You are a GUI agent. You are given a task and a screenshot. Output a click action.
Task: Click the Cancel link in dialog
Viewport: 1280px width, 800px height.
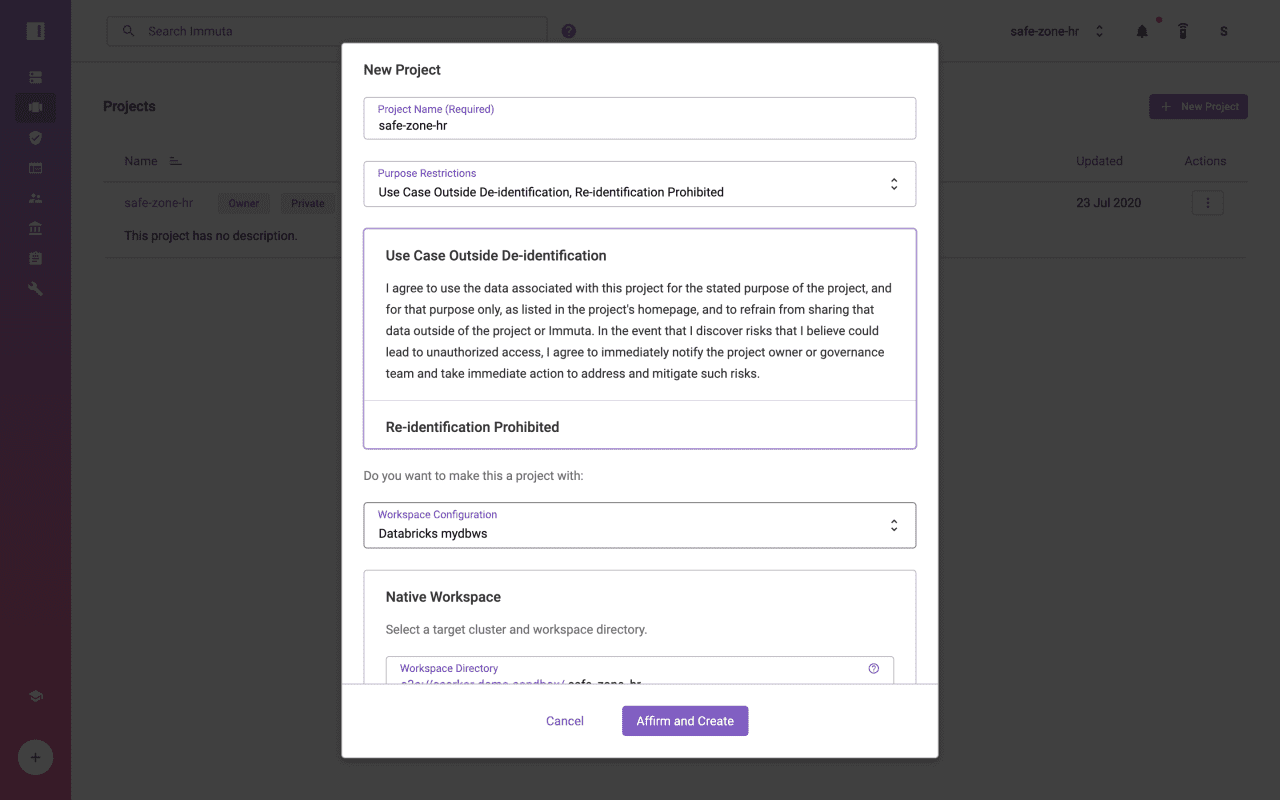point(565,721)
